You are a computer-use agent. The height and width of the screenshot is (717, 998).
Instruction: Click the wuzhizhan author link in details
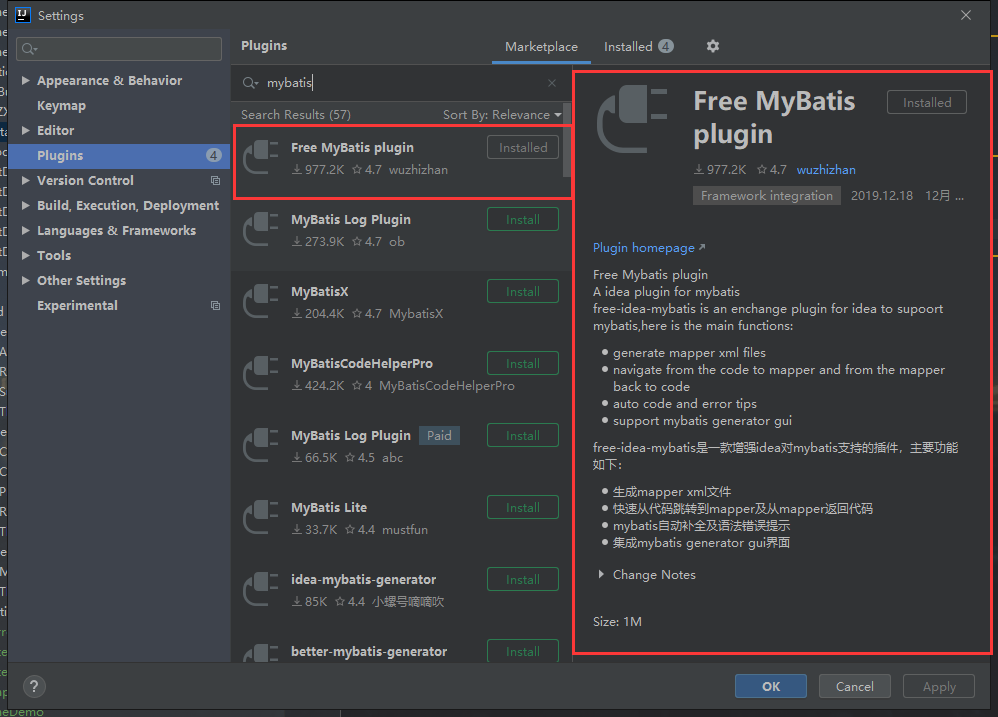pyautogui.click(x=826, y=170)
